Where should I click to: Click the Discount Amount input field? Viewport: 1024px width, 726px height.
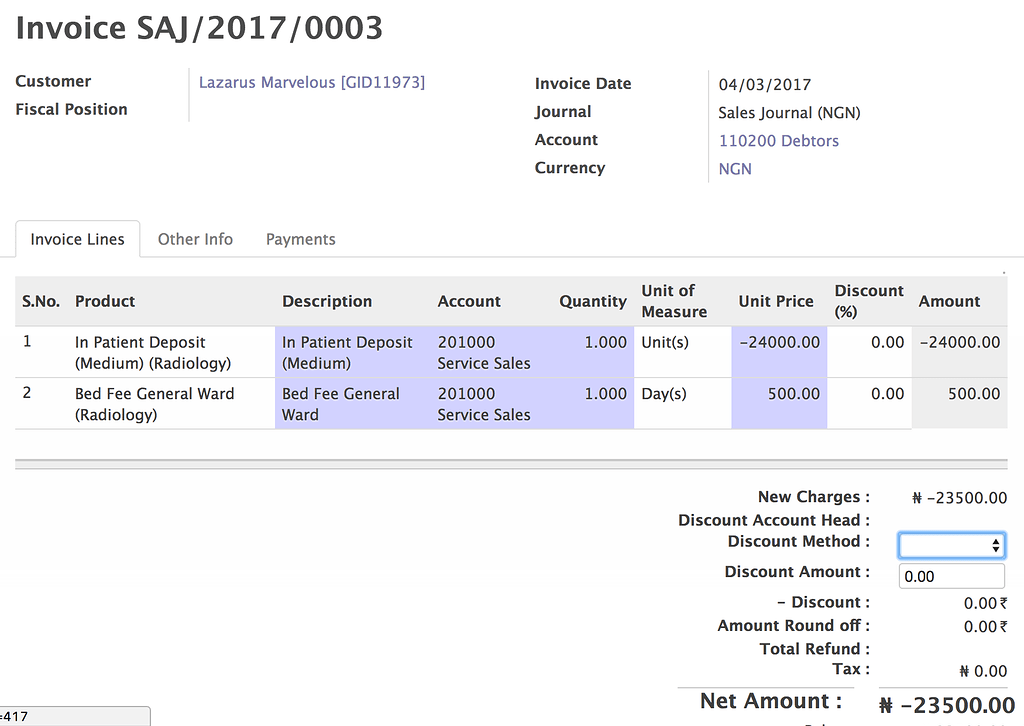[951, 576]
